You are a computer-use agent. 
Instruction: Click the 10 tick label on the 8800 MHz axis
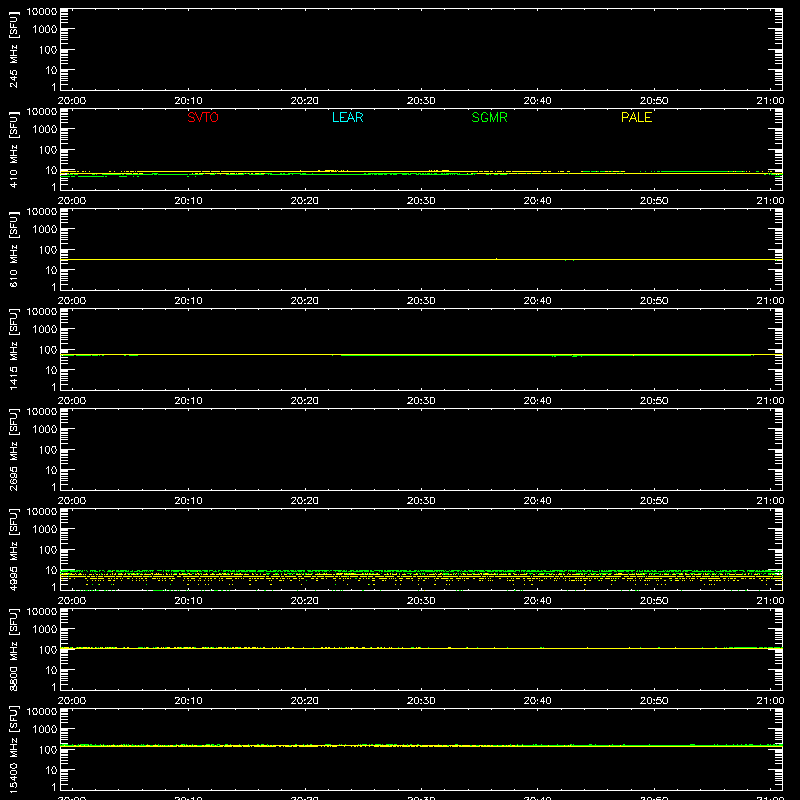[x=51, y=670]
